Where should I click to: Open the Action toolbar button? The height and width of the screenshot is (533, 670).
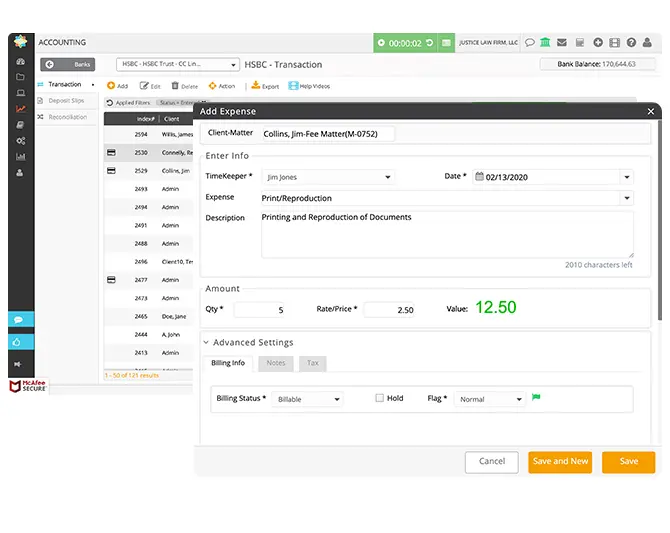(x=222, y=86)
